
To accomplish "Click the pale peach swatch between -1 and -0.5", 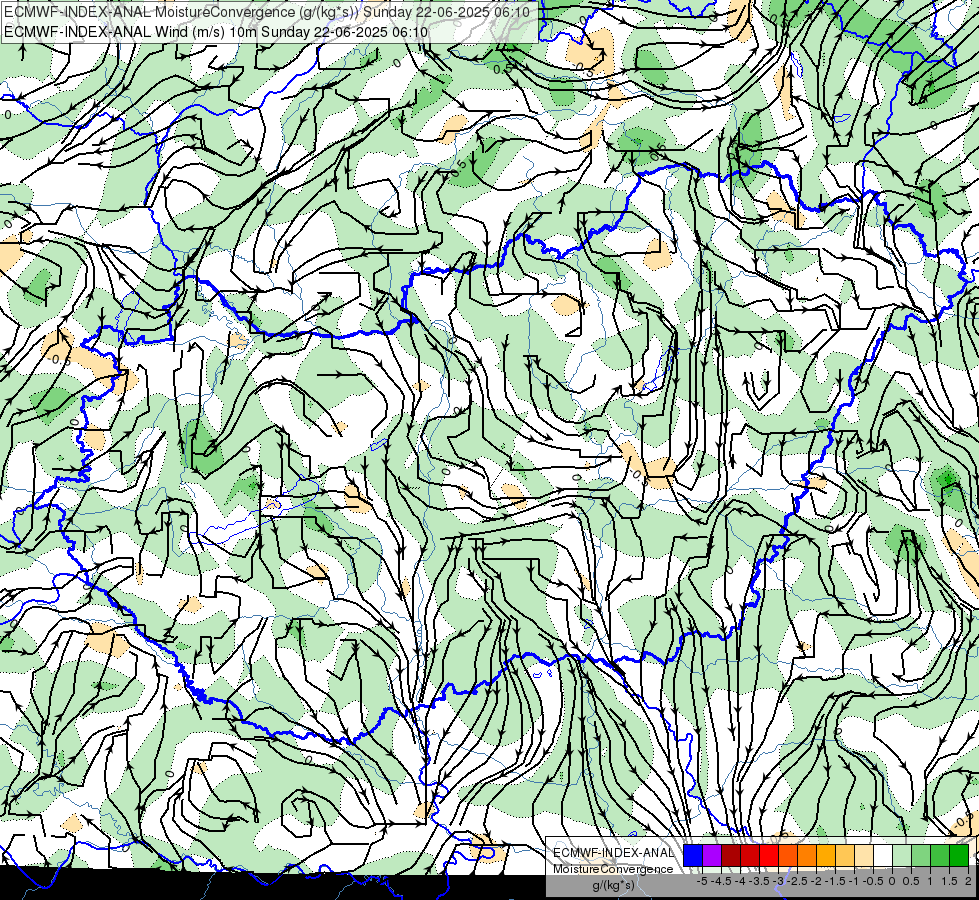I will [863, 855].
